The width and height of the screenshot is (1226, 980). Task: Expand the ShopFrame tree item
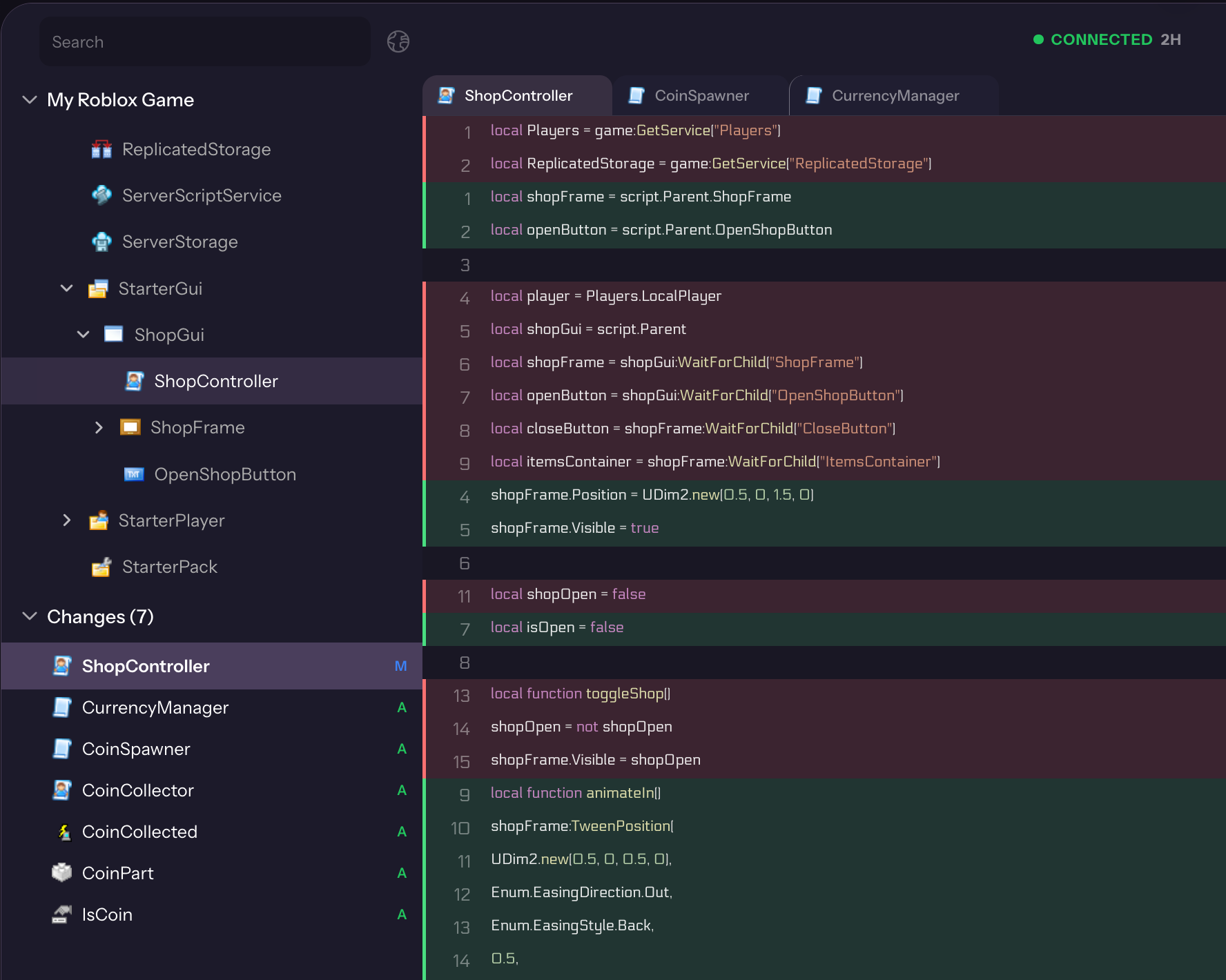pyautogui.click(x=99, y=427)
